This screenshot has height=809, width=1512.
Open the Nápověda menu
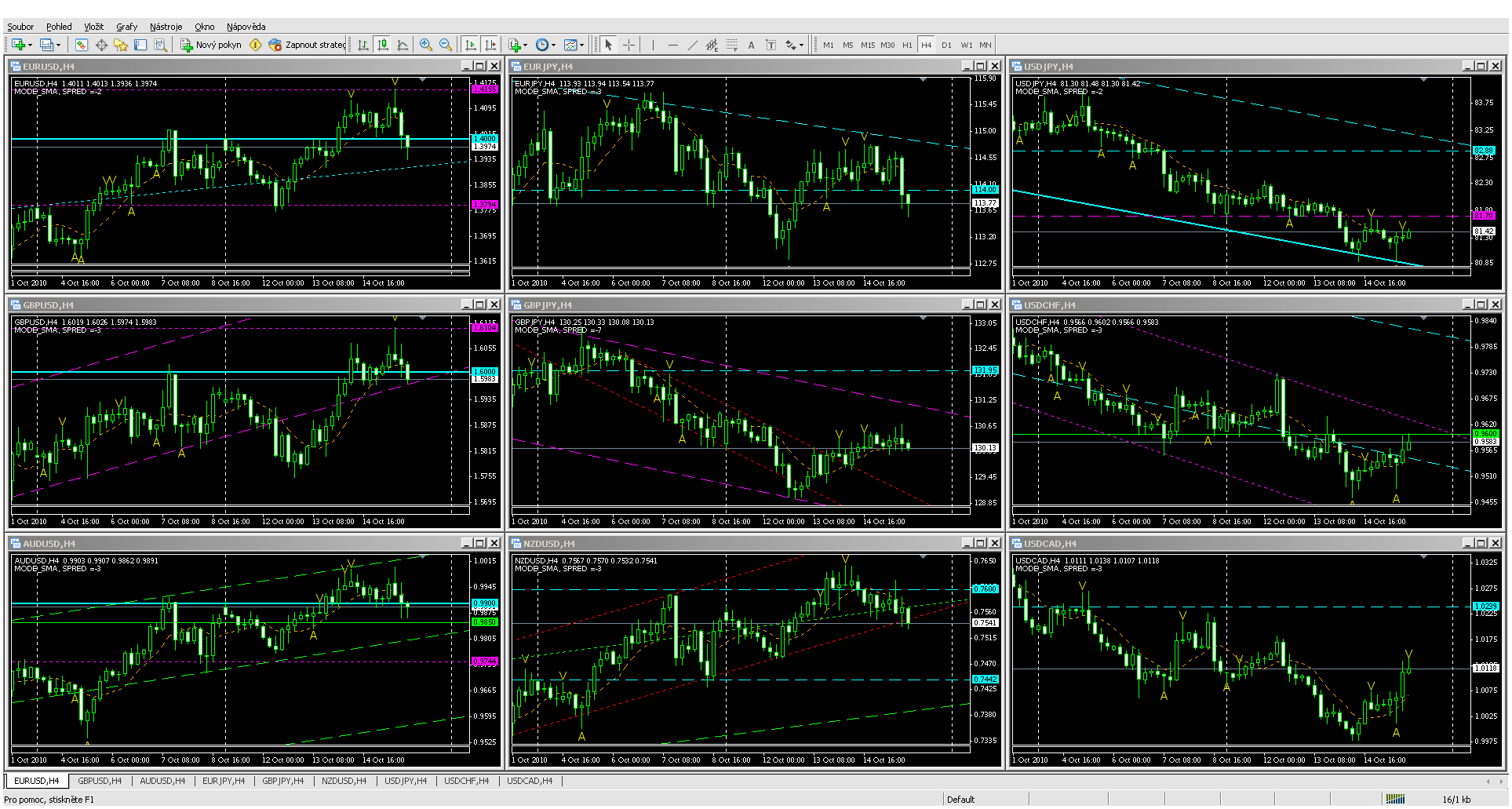click(x=246, y=27)
